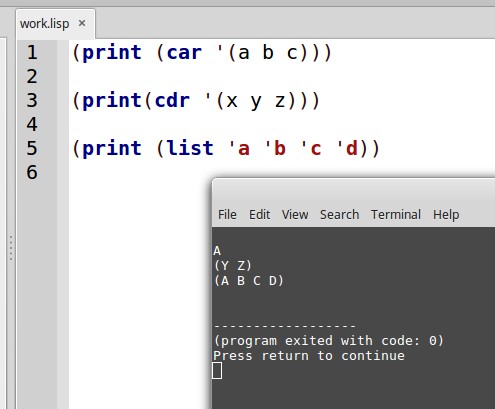This screenshot has height=409, width=495.
Task: Click the 'print' keyword on line 3
Action: coord(112,101)
